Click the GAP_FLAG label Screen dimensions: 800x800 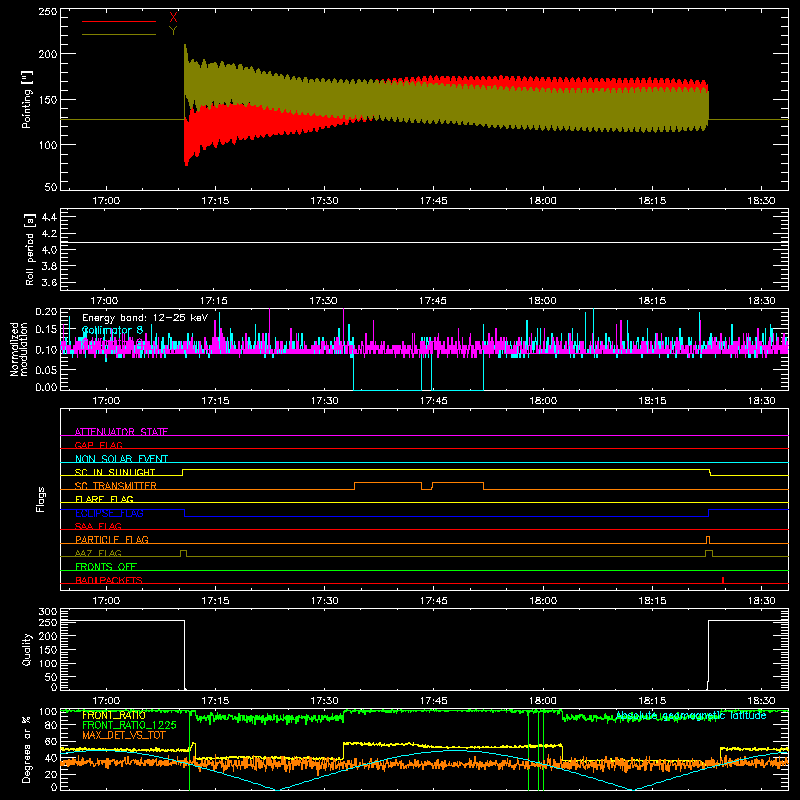98,445
